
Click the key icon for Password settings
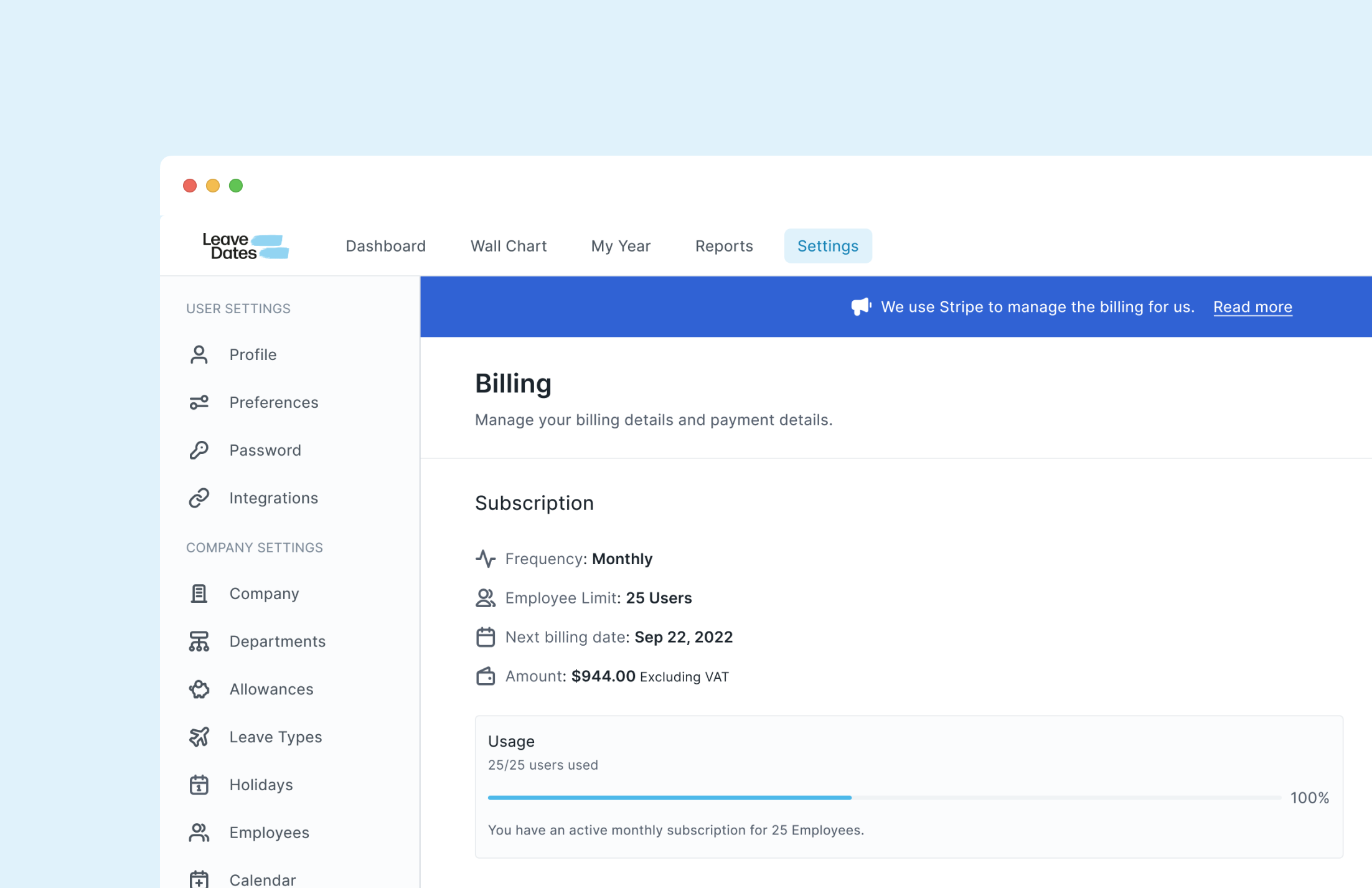pyautogui.click(x=199, y=450)
